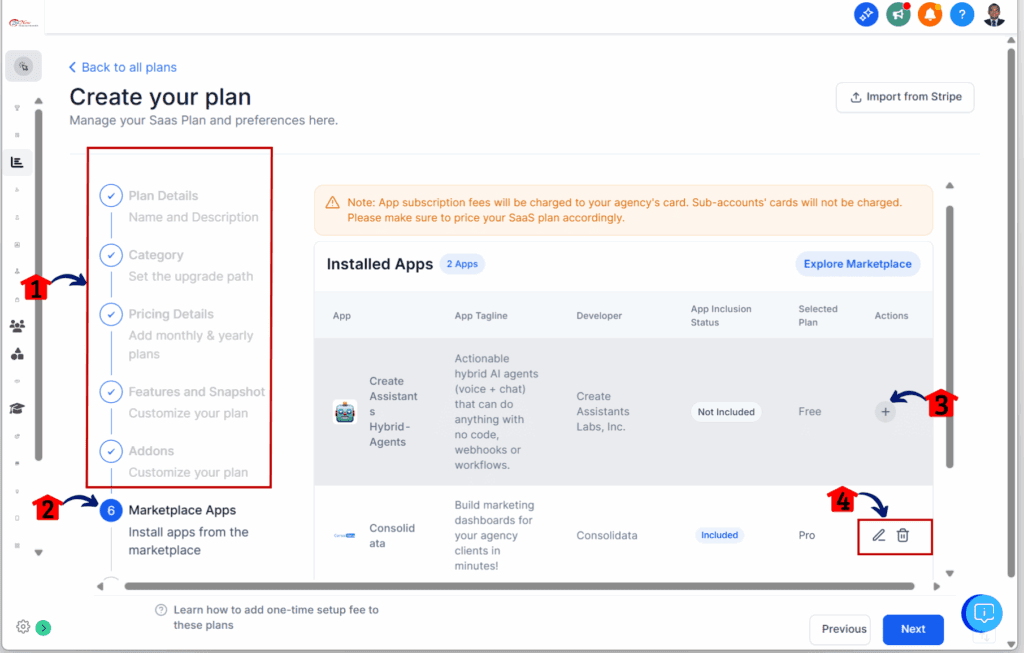This screenshot has height=653, width=1024.
Task: Click the warning triangle icon in note banner
Action: point(332,203)
